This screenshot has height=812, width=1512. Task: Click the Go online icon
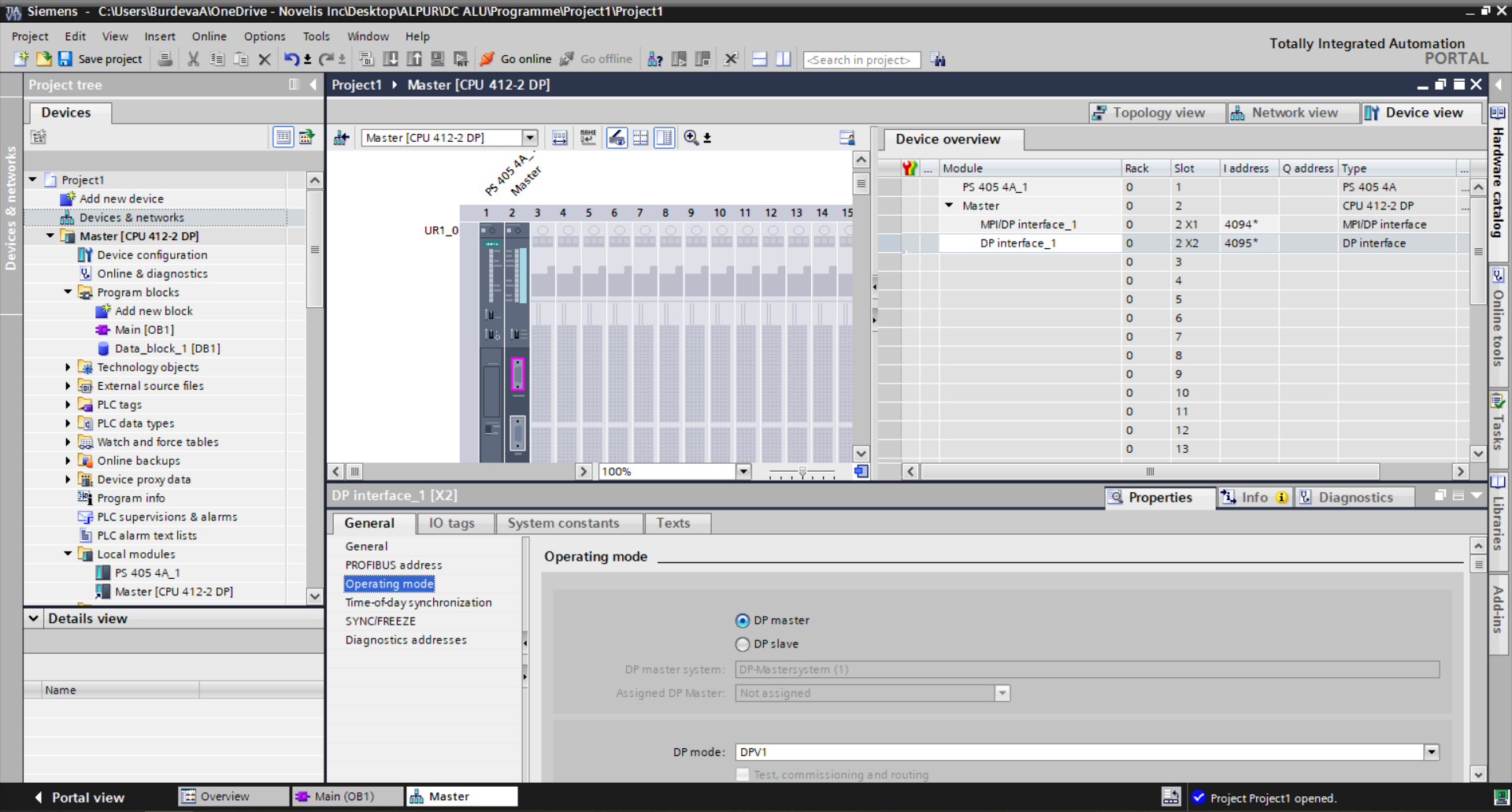pos(487,59)
